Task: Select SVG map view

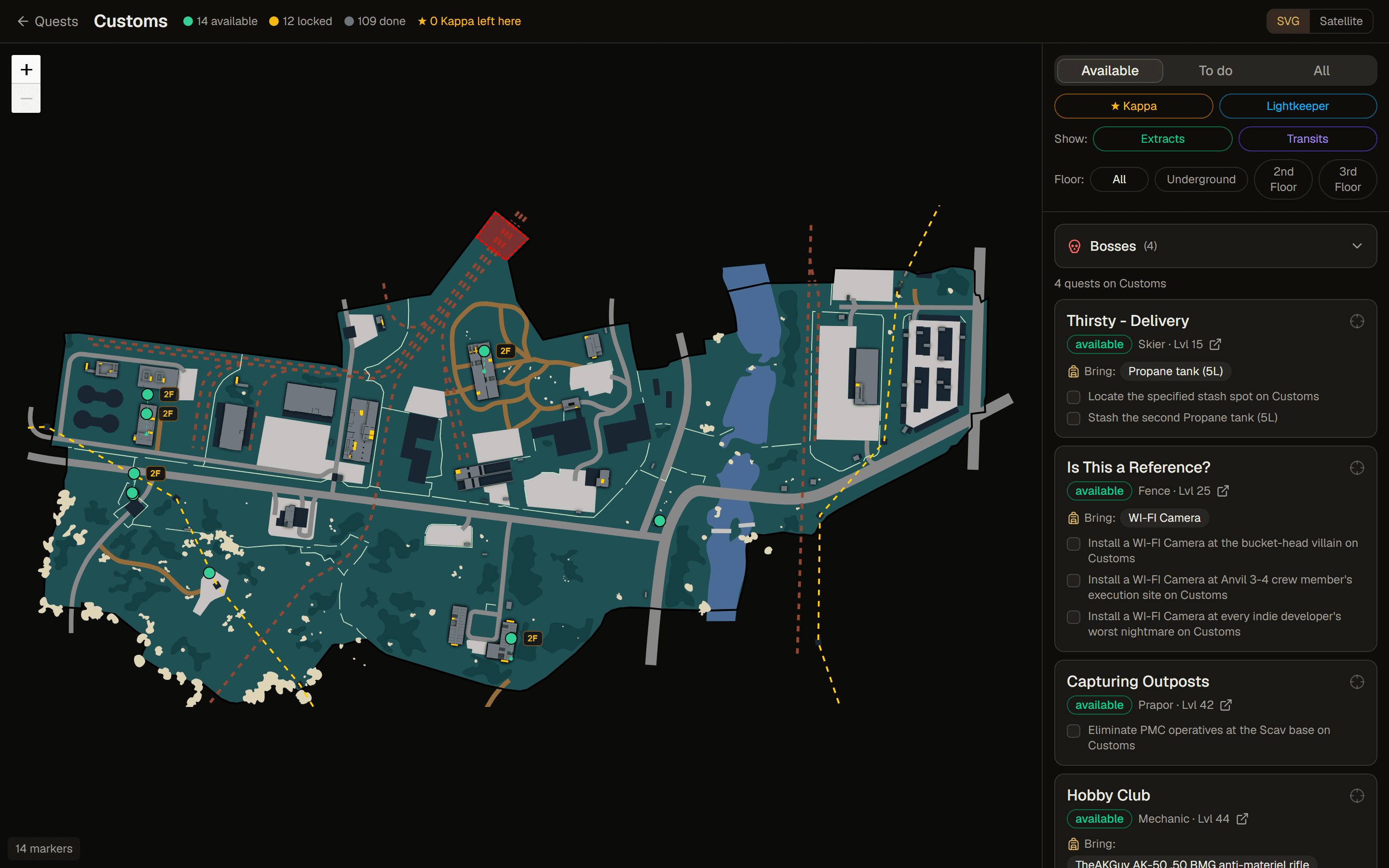Action: pyautogui.click(x=1287, y=21)
